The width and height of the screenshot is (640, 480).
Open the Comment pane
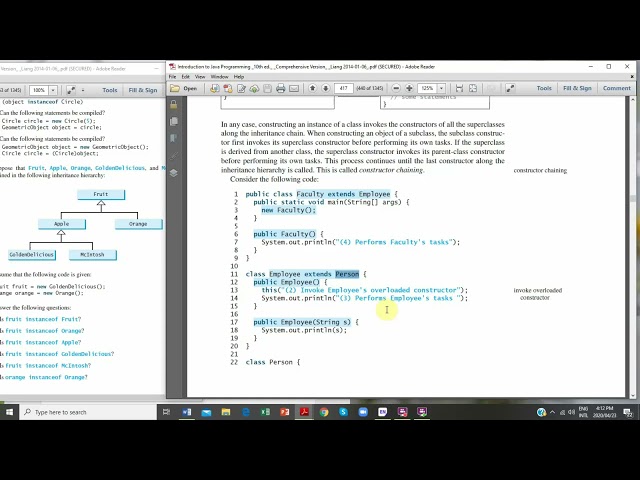[617, 88]
